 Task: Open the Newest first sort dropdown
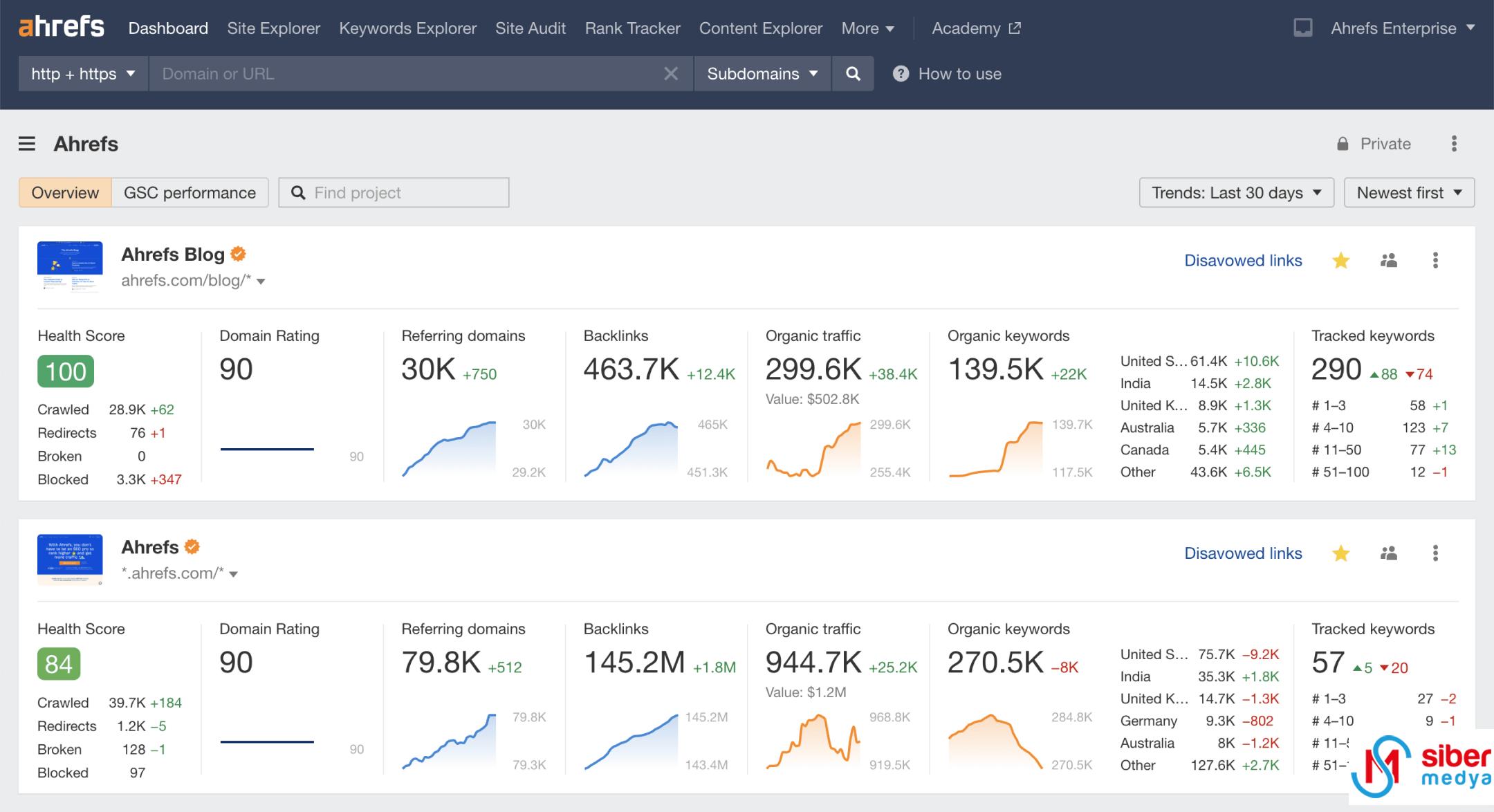coord(1409,192)
